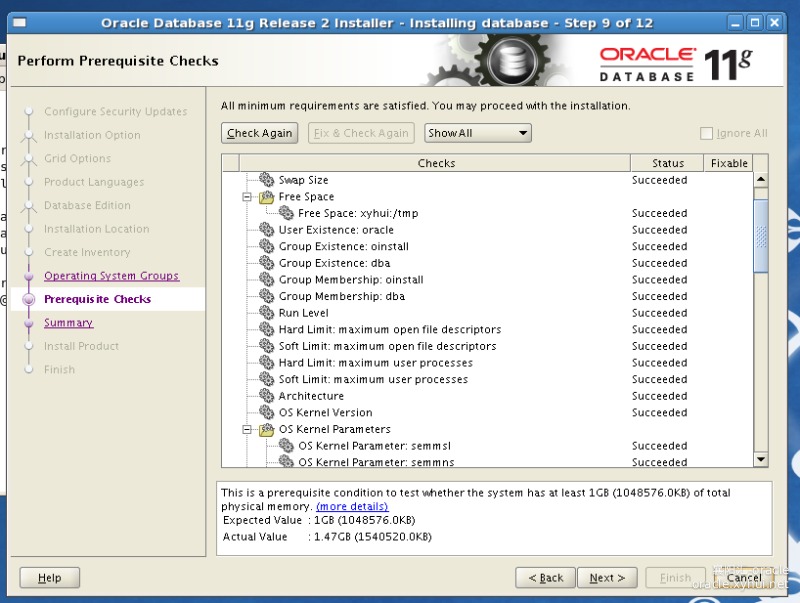The height and width of the screenshot is (603, 800).
Task: Click the gear icon beside Swap Size
Action: [x=266, y=180]
